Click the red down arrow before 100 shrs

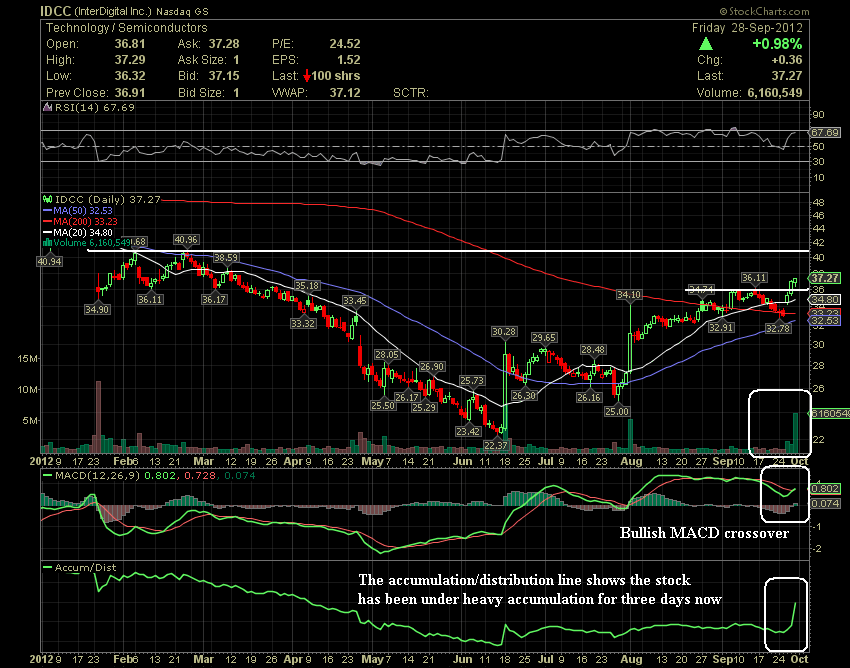pyautogui.click(x=306, y=76)
